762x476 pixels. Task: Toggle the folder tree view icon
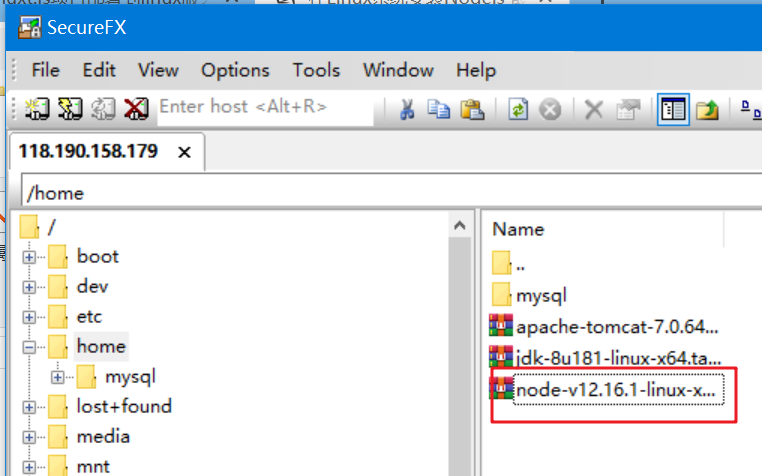click(x=673, y=109)
